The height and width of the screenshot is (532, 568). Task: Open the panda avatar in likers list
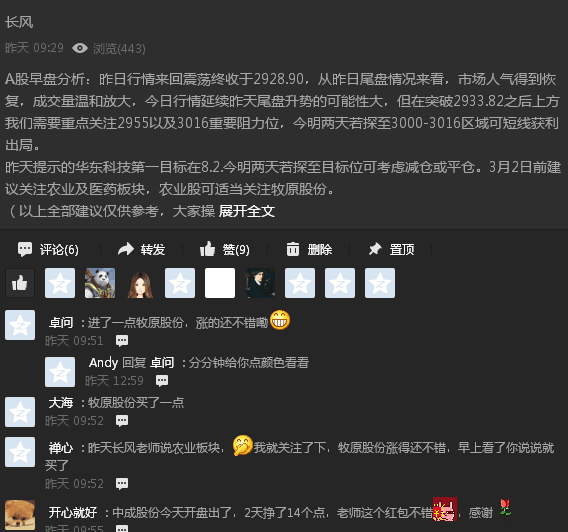tap(100, 283)
